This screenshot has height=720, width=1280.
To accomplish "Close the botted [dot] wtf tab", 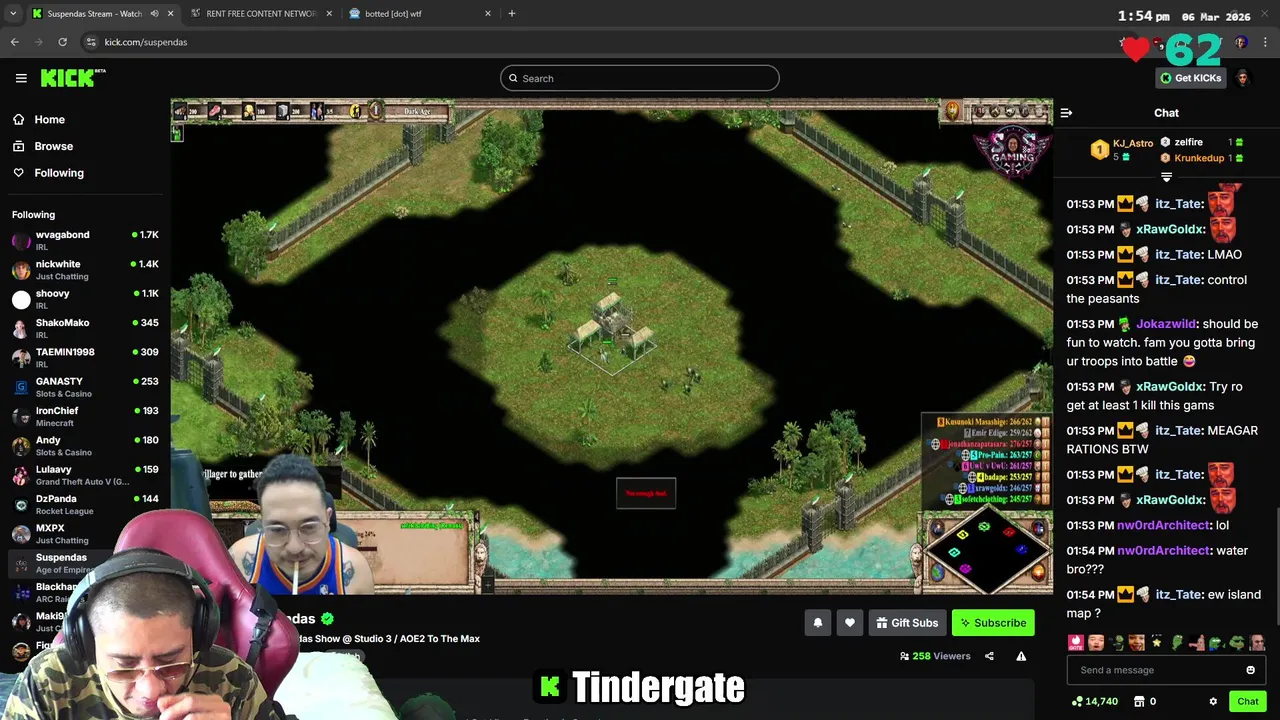I will [488, 14].
